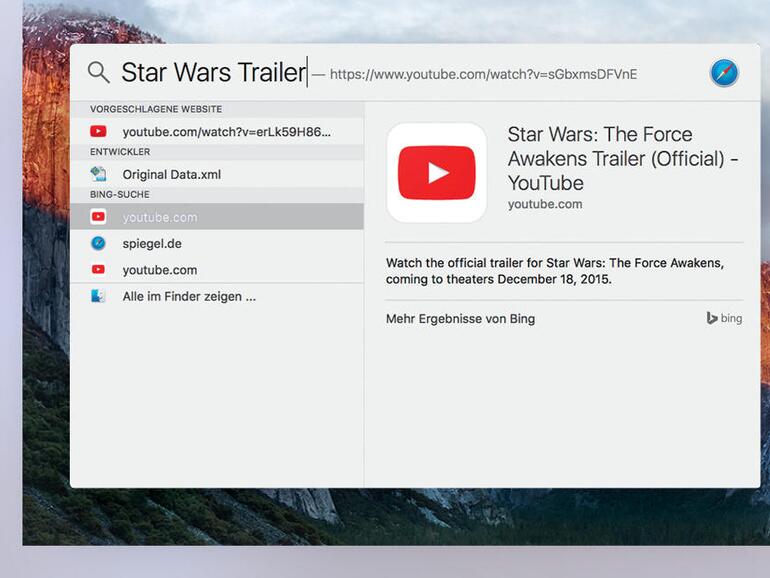Click the Bing logo in the preview pane
The height and width of the screenshot is (578, 770).
724,318
